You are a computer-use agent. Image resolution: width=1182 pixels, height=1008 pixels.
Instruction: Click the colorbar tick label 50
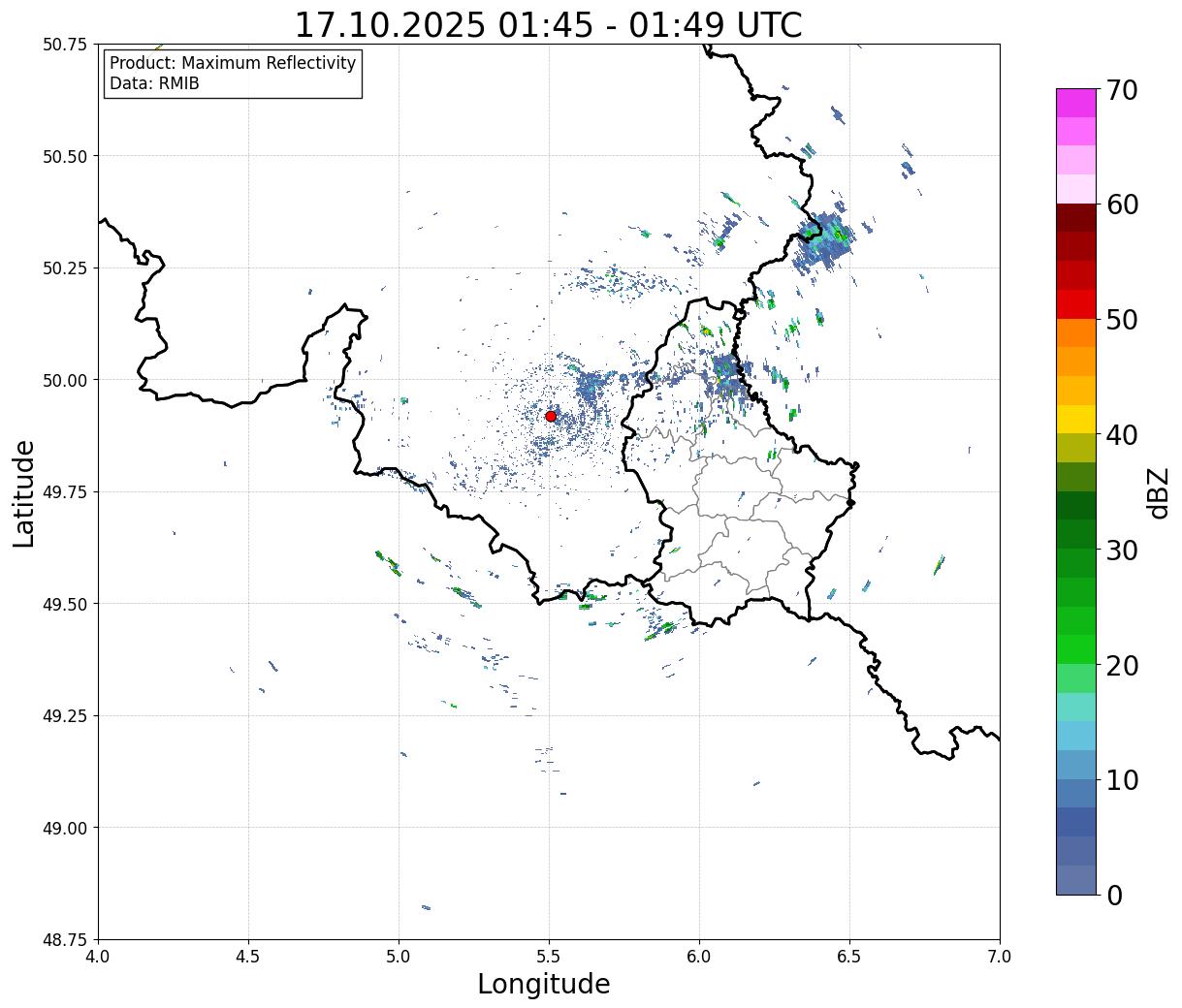[1121, 320]
